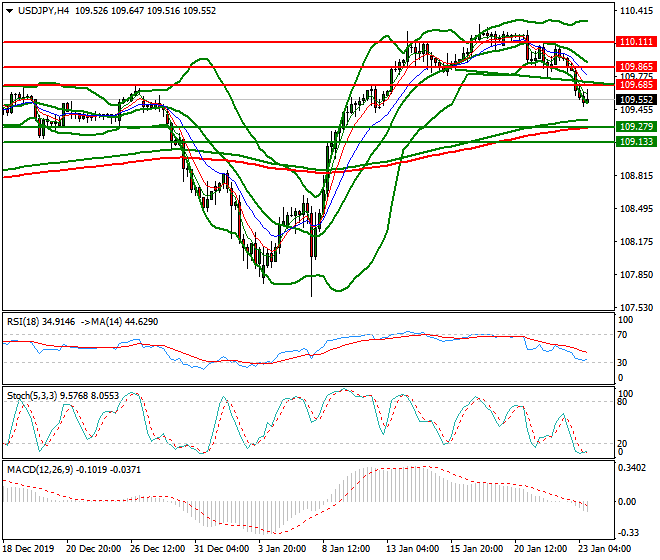Click the 108.815 price scale value
This screenshot has height=560, width=660.
(636, 176)
